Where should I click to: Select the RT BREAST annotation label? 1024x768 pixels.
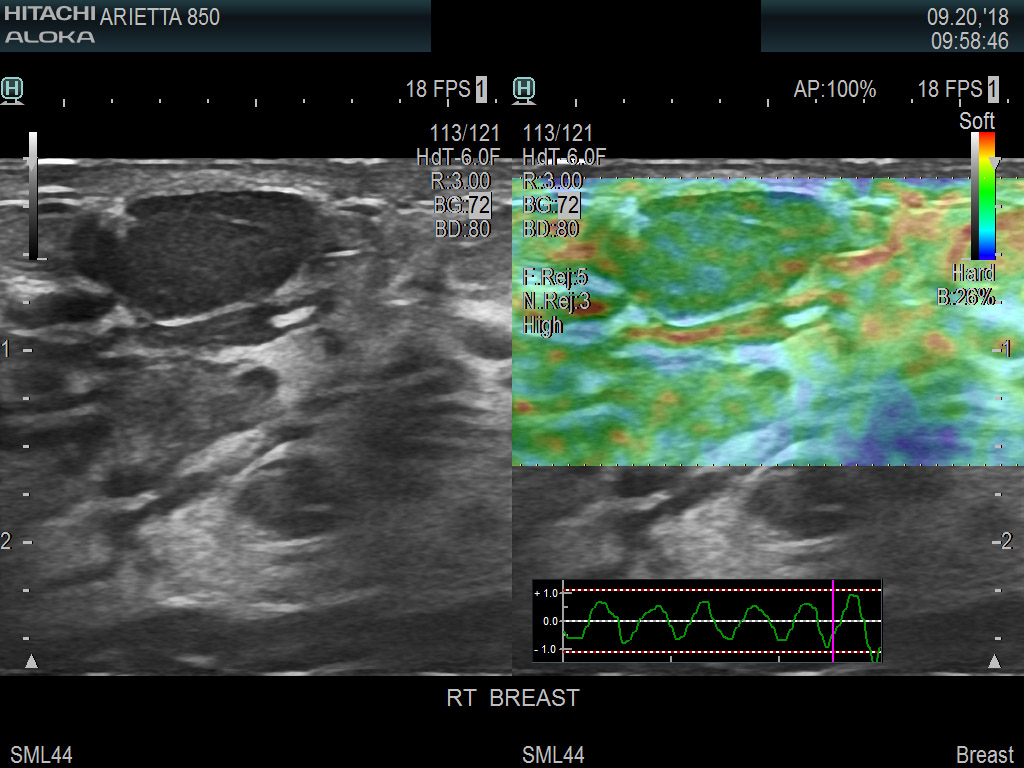coord(512,699)
